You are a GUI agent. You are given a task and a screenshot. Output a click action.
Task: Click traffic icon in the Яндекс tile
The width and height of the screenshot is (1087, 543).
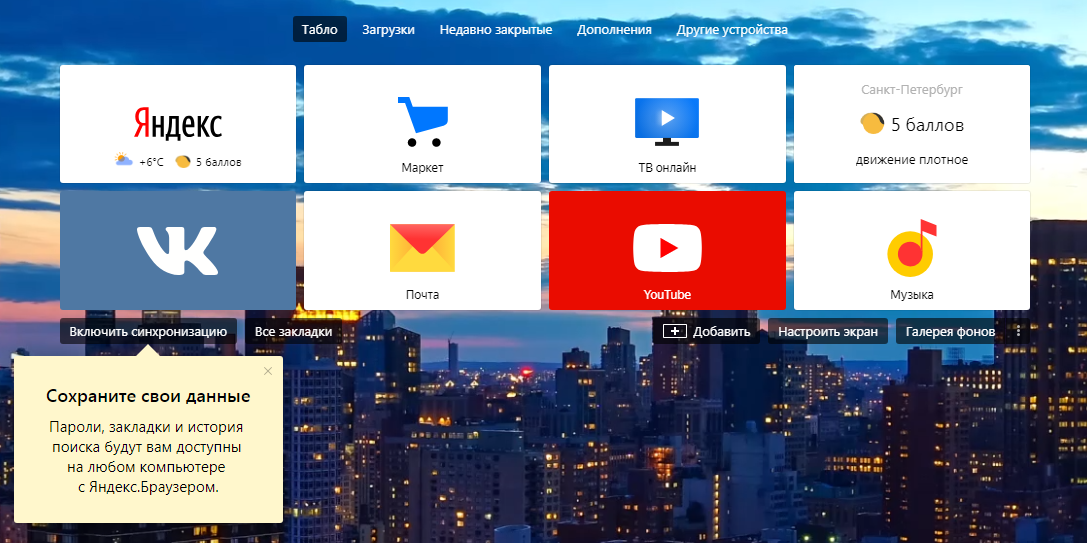point(182,162)
